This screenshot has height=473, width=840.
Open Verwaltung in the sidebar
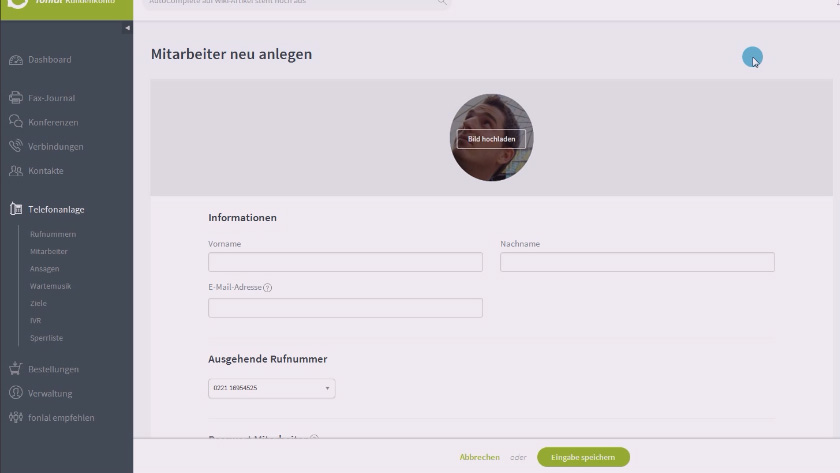(x=50, y=393)
